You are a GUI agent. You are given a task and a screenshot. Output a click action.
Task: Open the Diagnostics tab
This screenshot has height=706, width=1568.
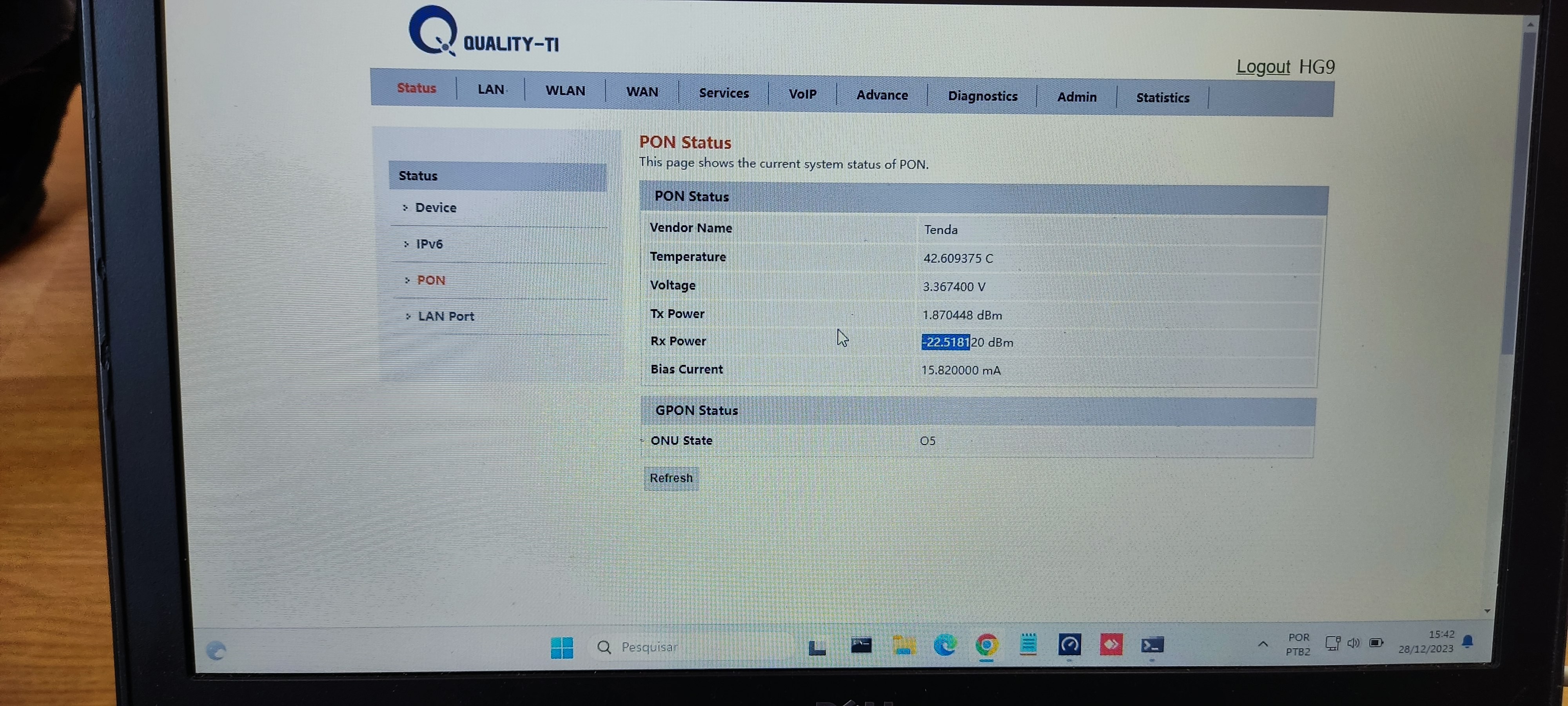[x=982, y=96]
